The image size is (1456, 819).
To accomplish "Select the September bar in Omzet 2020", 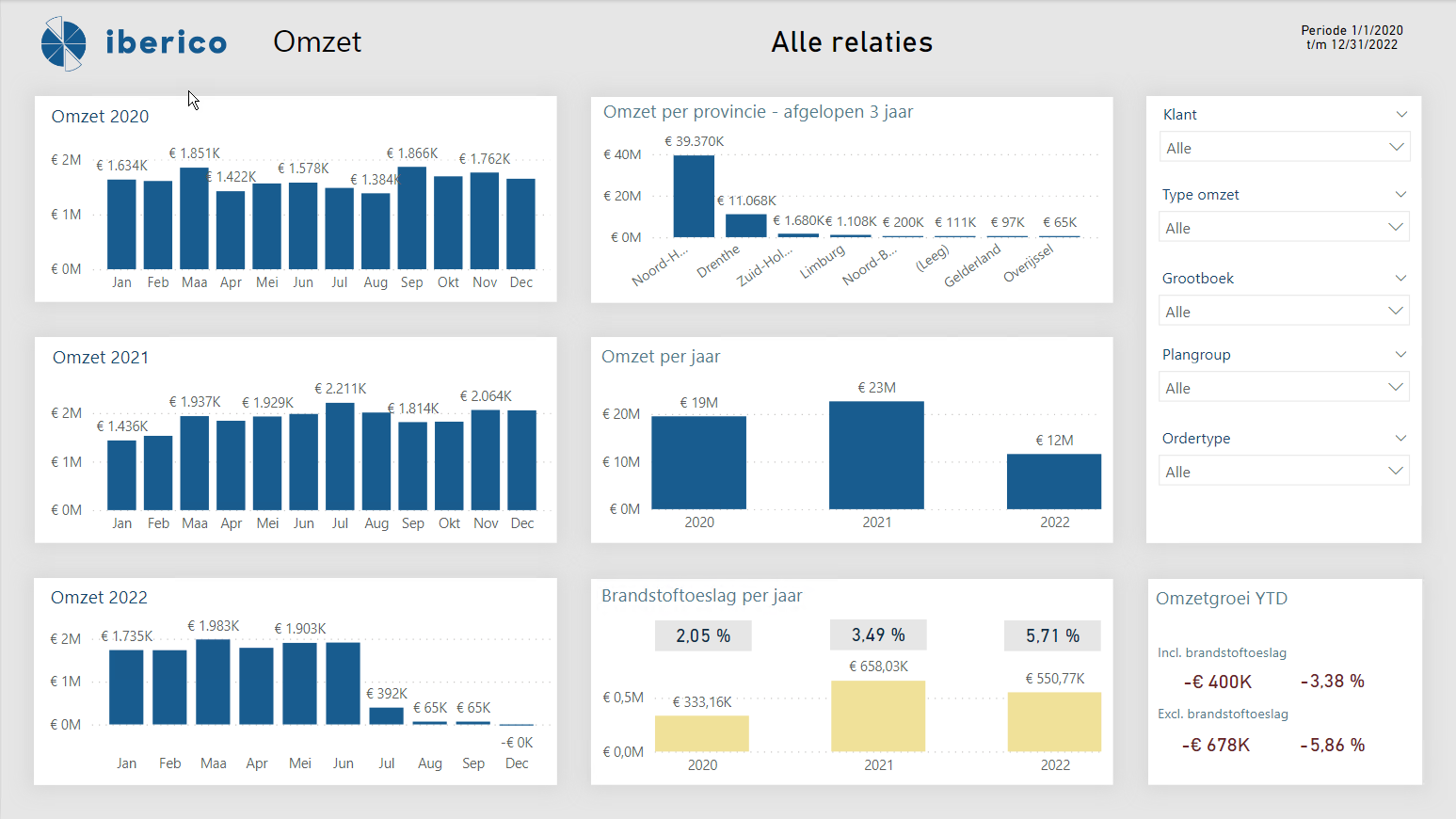I will pyautogui.click(x=412, y=218).
